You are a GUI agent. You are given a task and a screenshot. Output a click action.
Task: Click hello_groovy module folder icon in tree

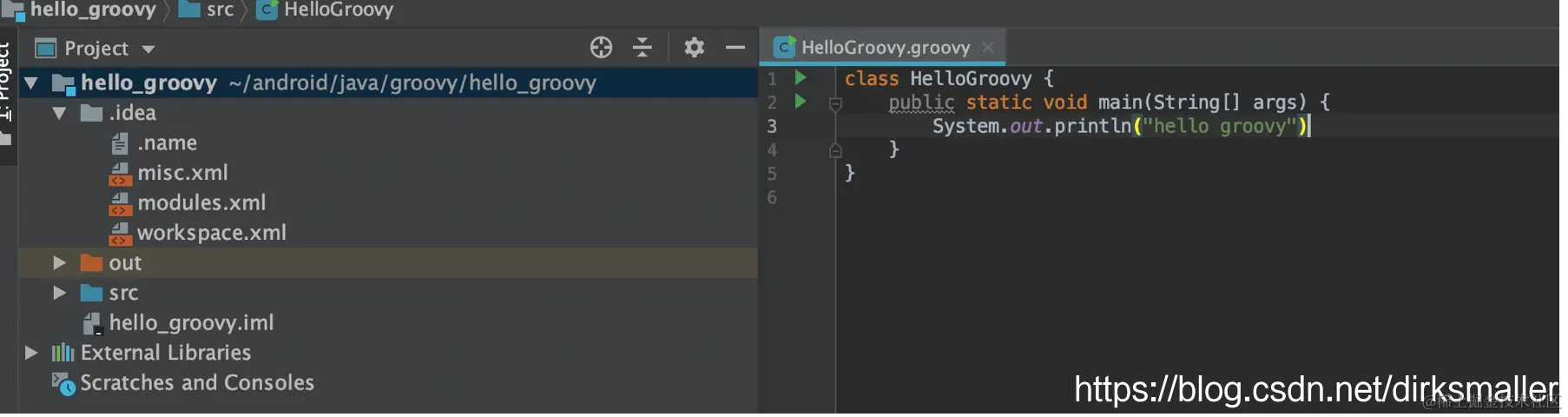(63, 83)
